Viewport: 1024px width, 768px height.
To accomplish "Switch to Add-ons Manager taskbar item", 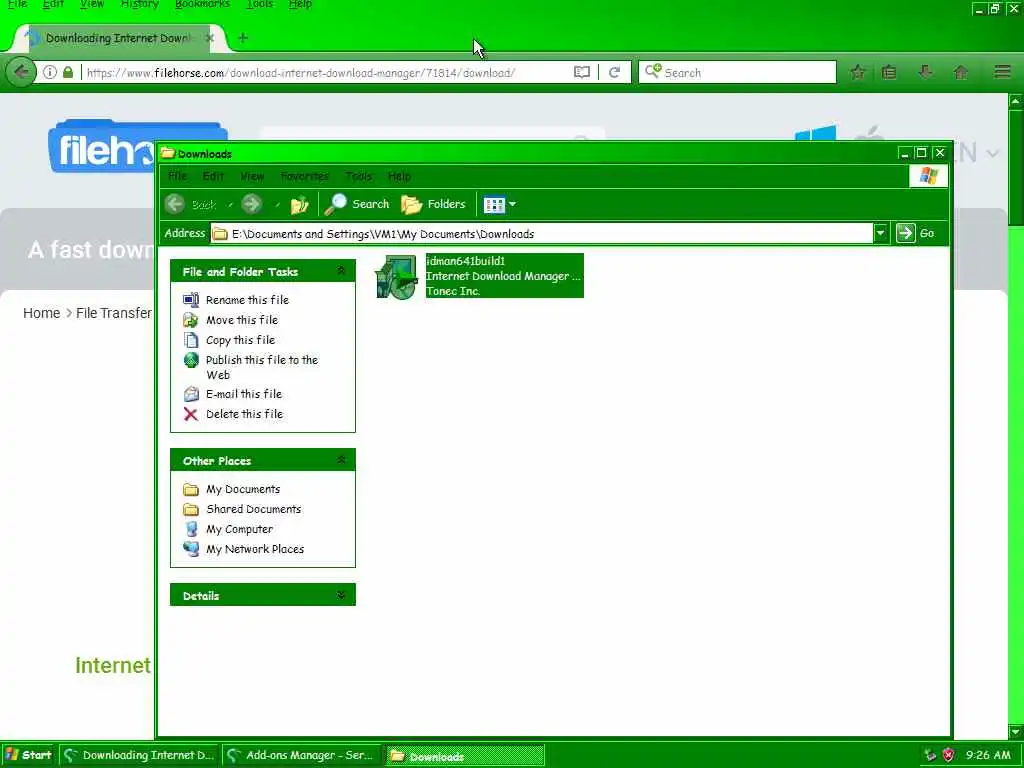I will [302, 756].
